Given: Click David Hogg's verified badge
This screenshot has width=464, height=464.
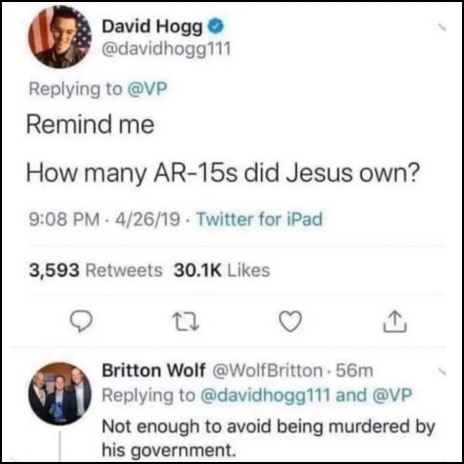Looking at the screenshot, I should [217, 26].
